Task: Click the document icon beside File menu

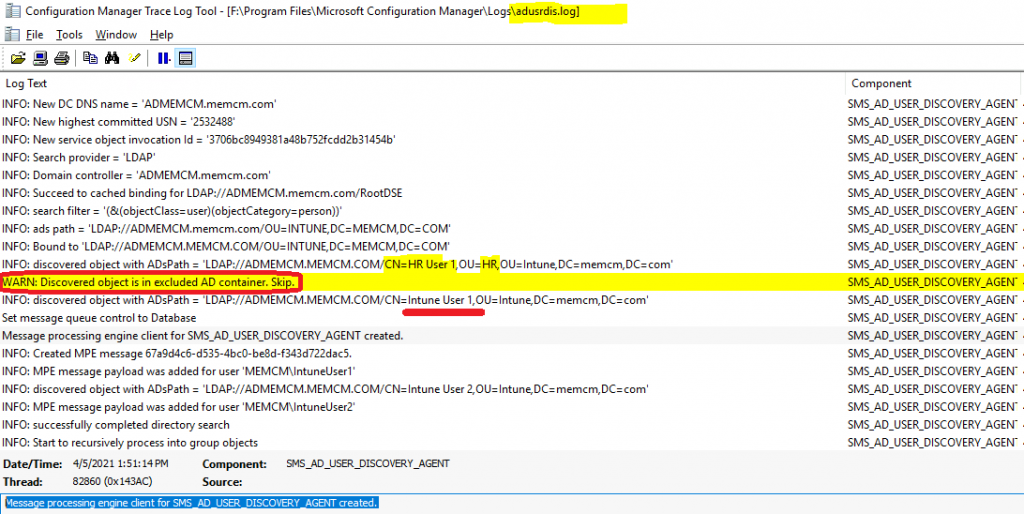Action: pyautogui.click(x=11, y=34)
